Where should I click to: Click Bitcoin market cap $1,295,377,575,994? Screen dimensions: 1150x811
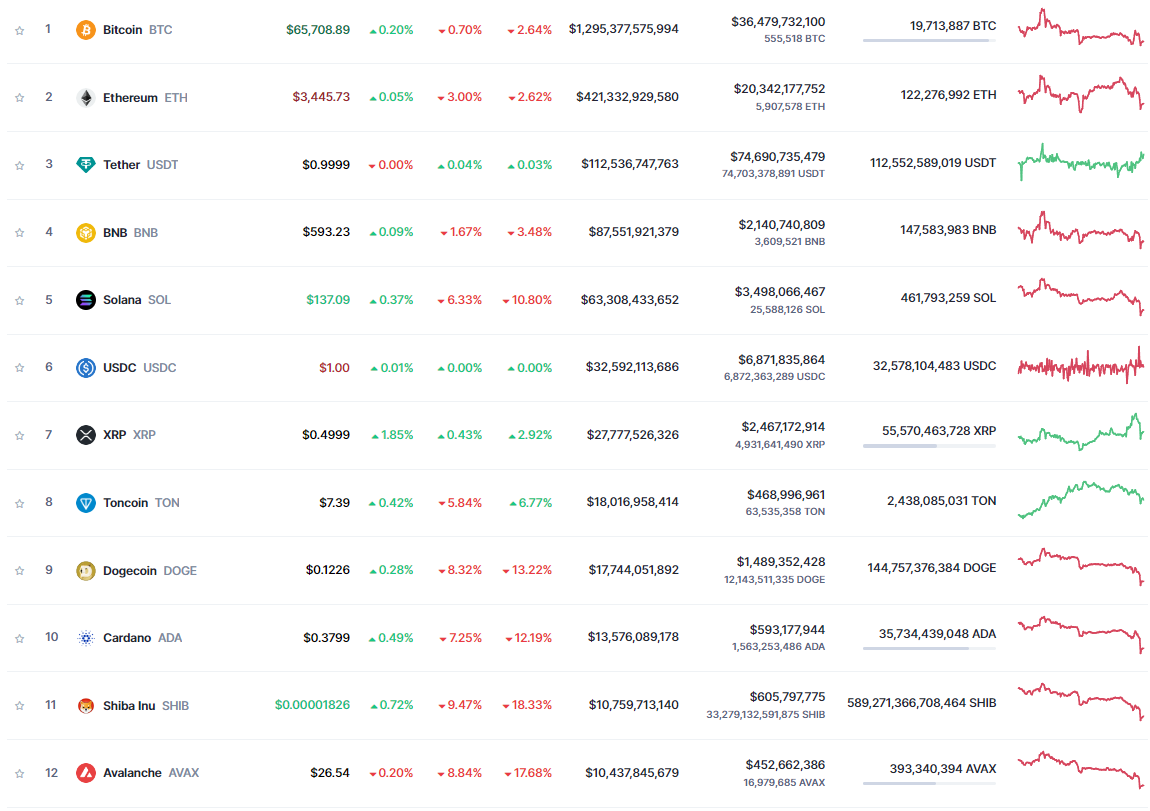[623, 29]
